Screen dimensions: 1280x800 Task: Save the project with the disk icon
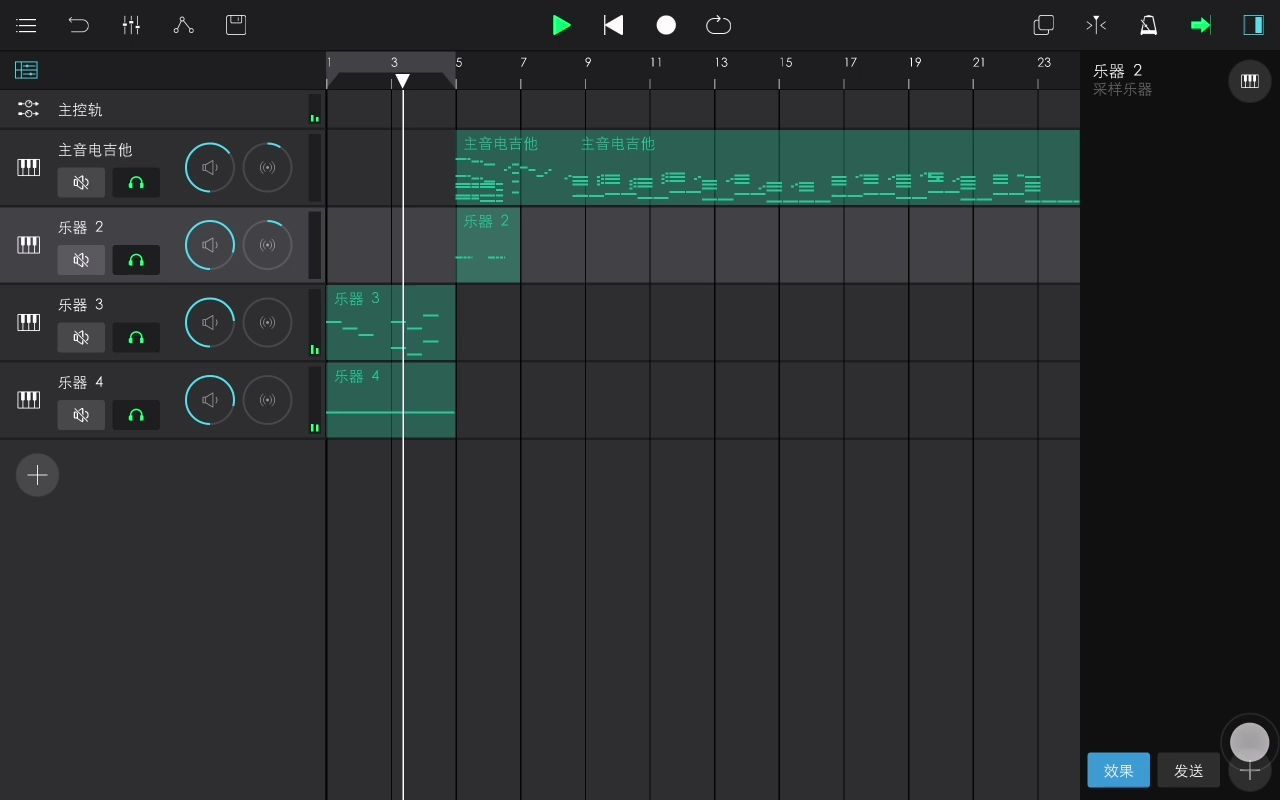point(236,25)
